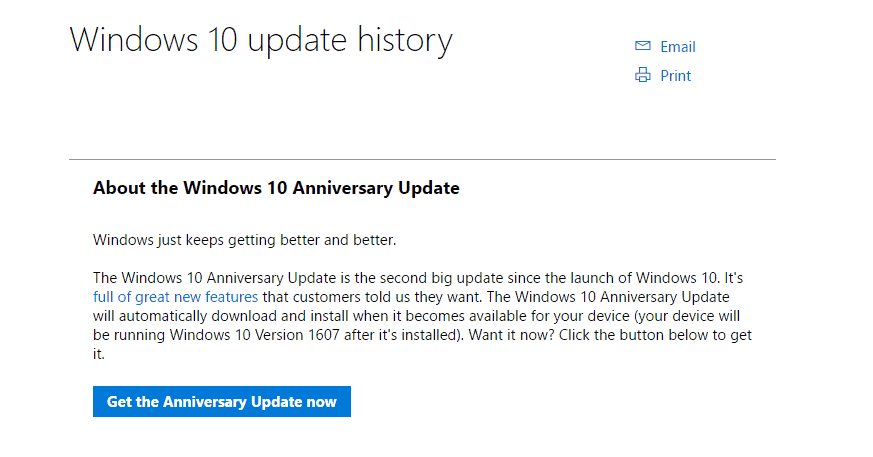Click the horizontal divider under the title
The height and width of the screenshot is (457, 873).
pyautogui.click(x=422, y=159)
